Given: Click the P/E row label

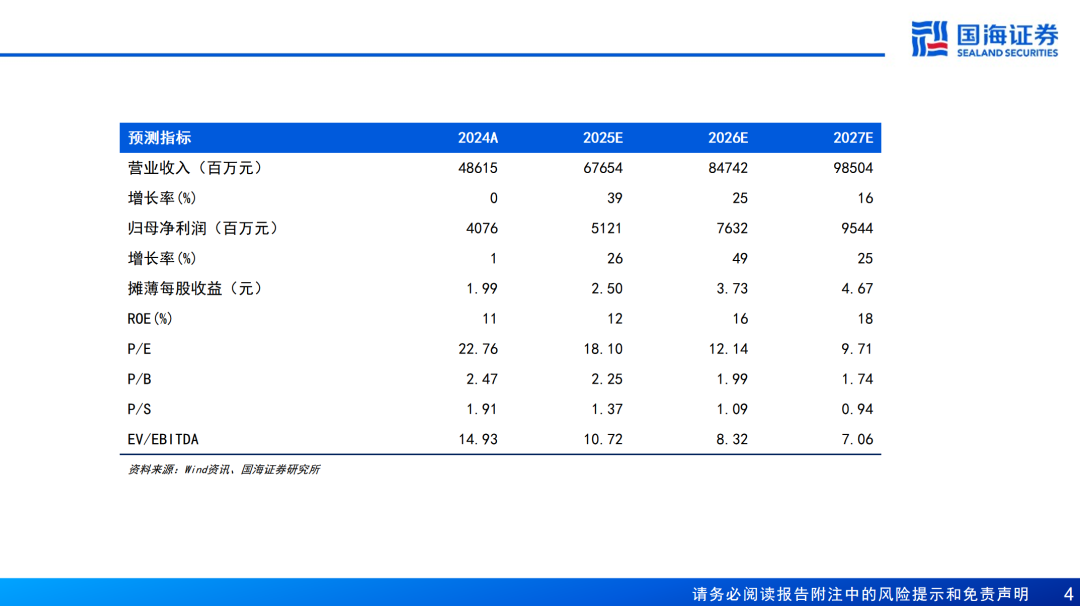Looking at the screenshot, I should pos(139,349).
